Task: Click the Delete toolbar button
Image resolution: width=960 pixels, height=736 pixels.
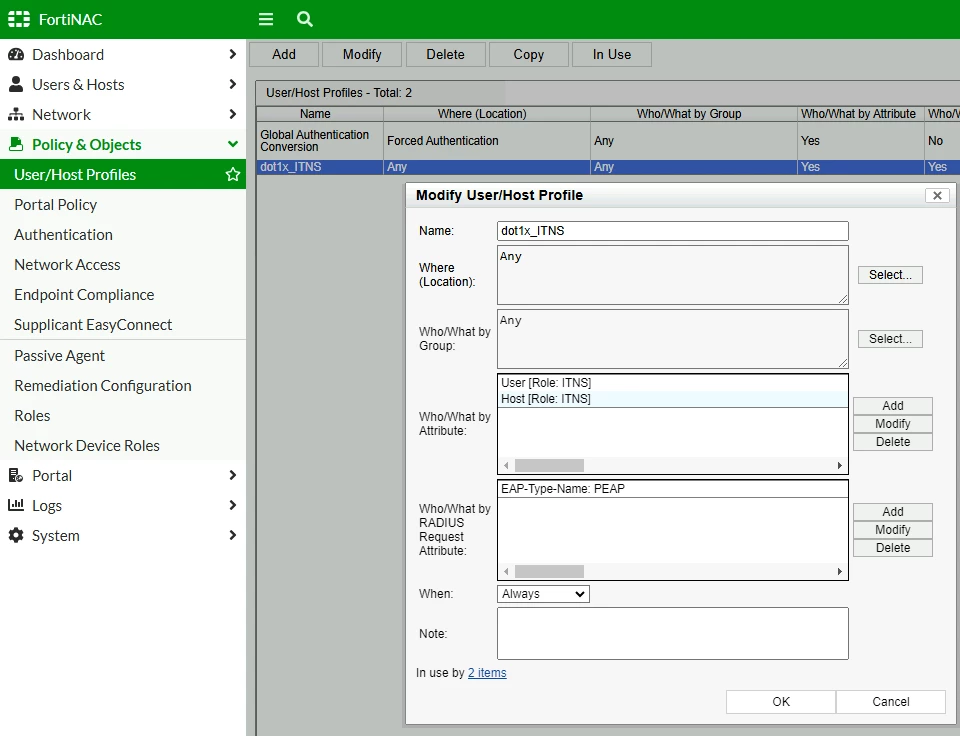Action: pyautogui.click(x=445, y=54)
